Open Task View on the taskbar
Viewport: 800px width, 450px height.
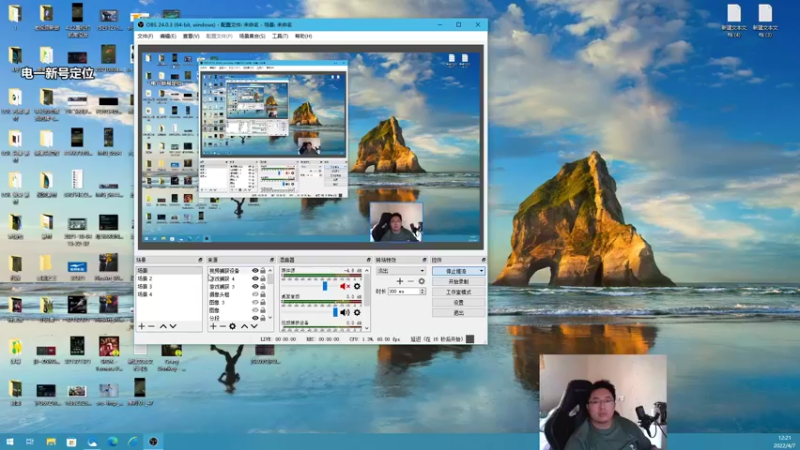(30, 441)
